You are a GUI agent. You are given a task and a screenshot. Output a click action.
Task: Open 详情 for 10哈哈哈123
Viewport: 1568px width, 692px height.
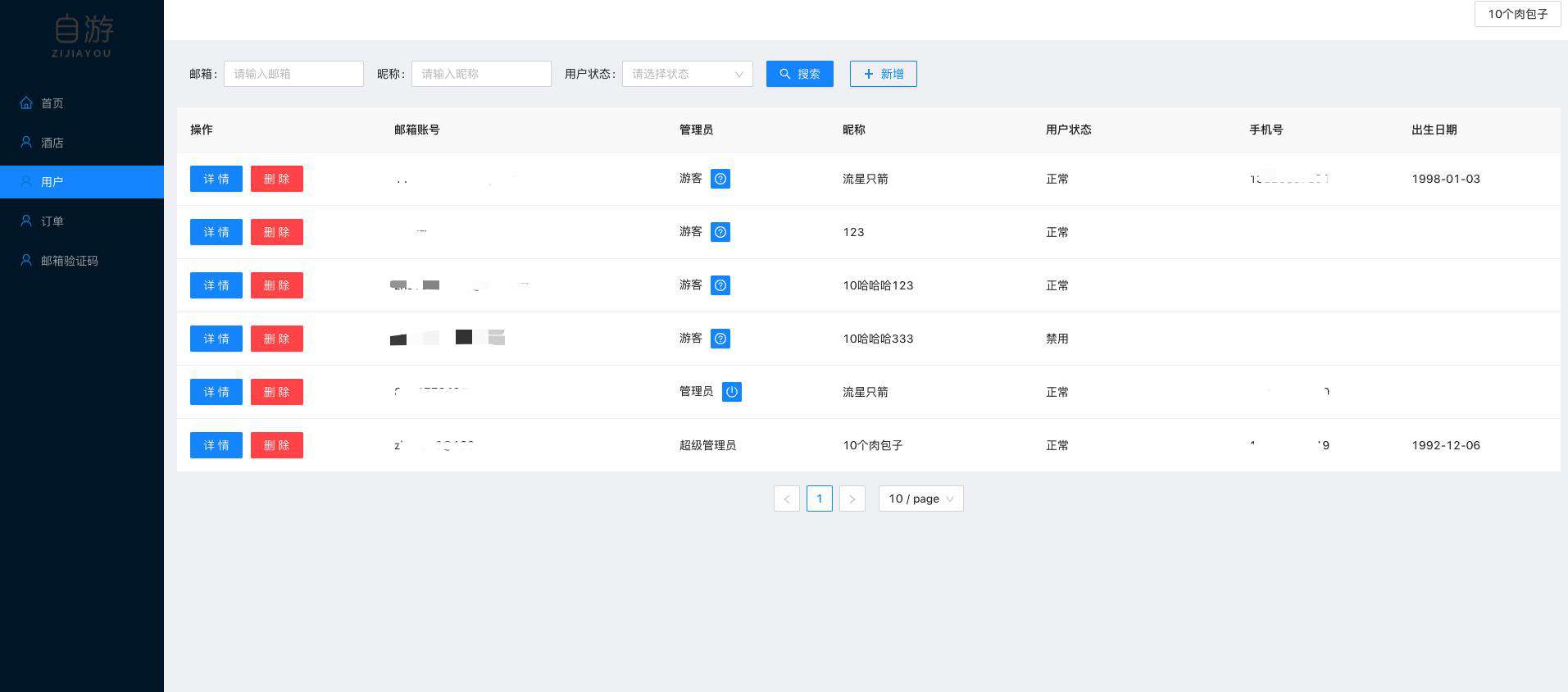pyautogui.click(x=216, y=285)
